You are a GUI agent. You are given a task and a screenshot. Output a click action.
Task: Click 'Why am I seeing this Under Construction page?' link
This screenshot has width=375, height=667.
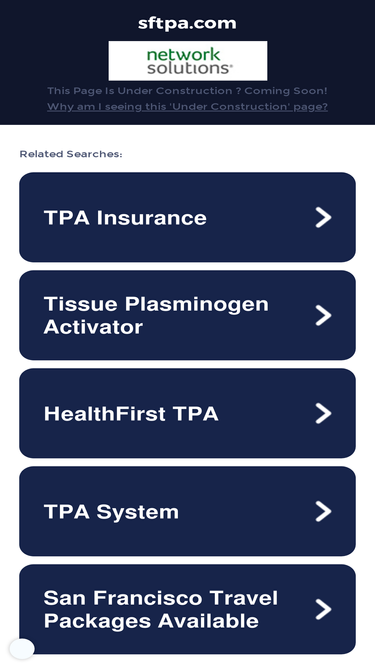188,106
